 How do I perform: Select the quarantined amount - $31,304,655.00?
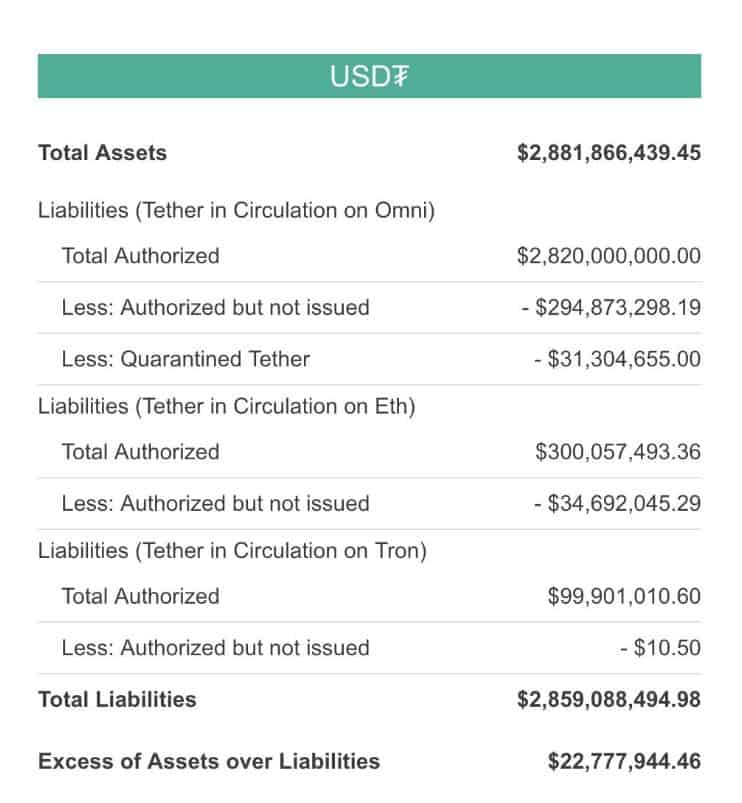616,359
